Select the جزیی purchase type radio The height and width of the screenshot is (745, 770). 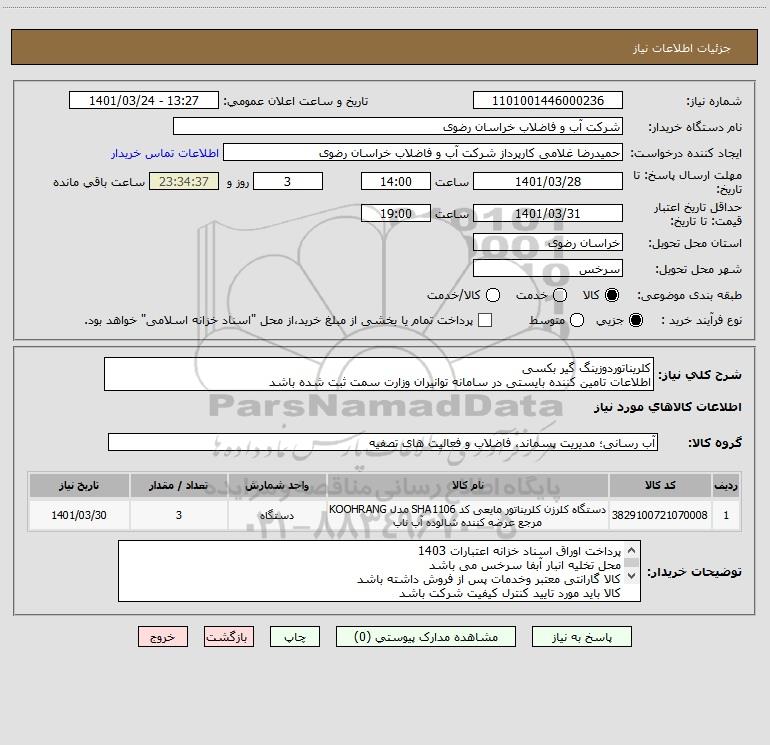tap(635, 320)
